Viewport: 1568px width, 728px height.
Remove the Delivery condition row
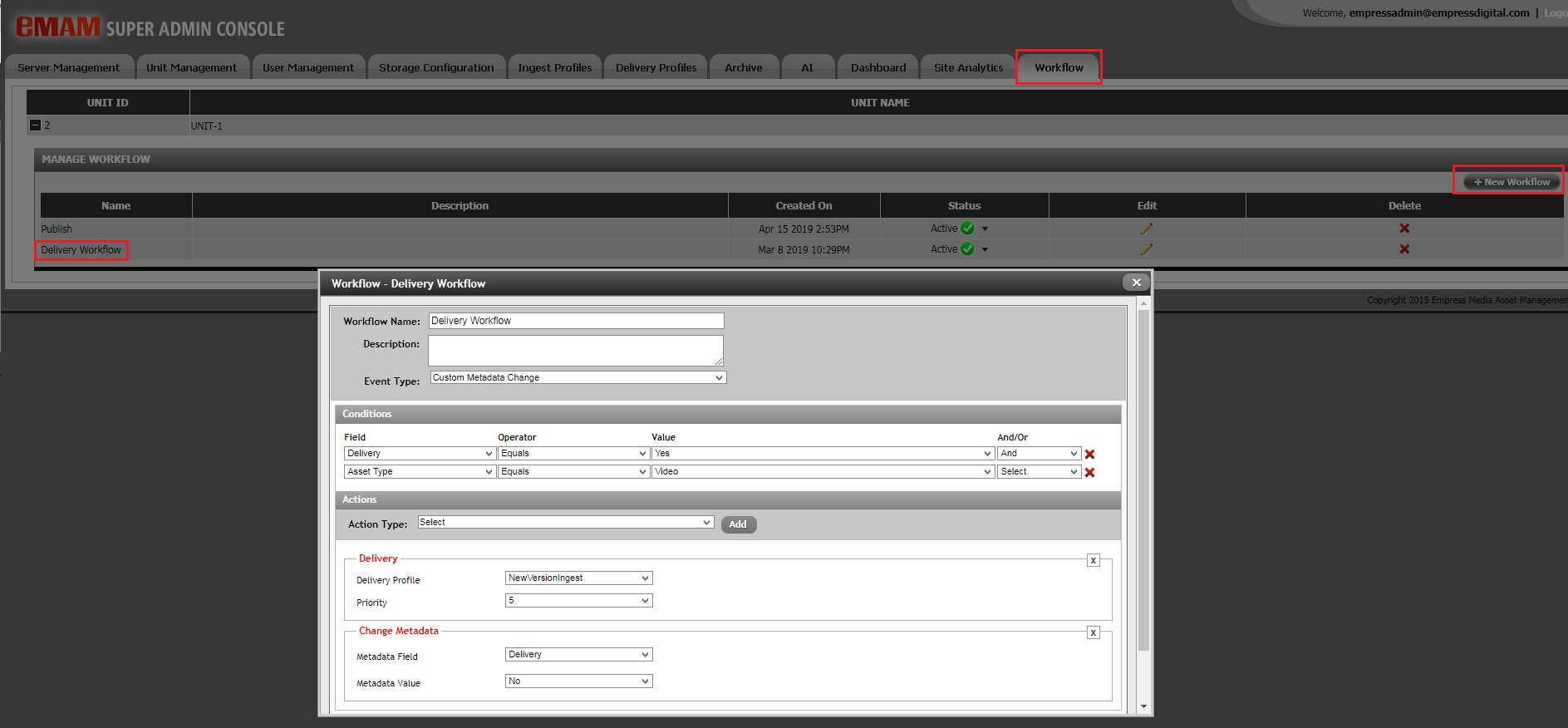(x=1089, y=455)
